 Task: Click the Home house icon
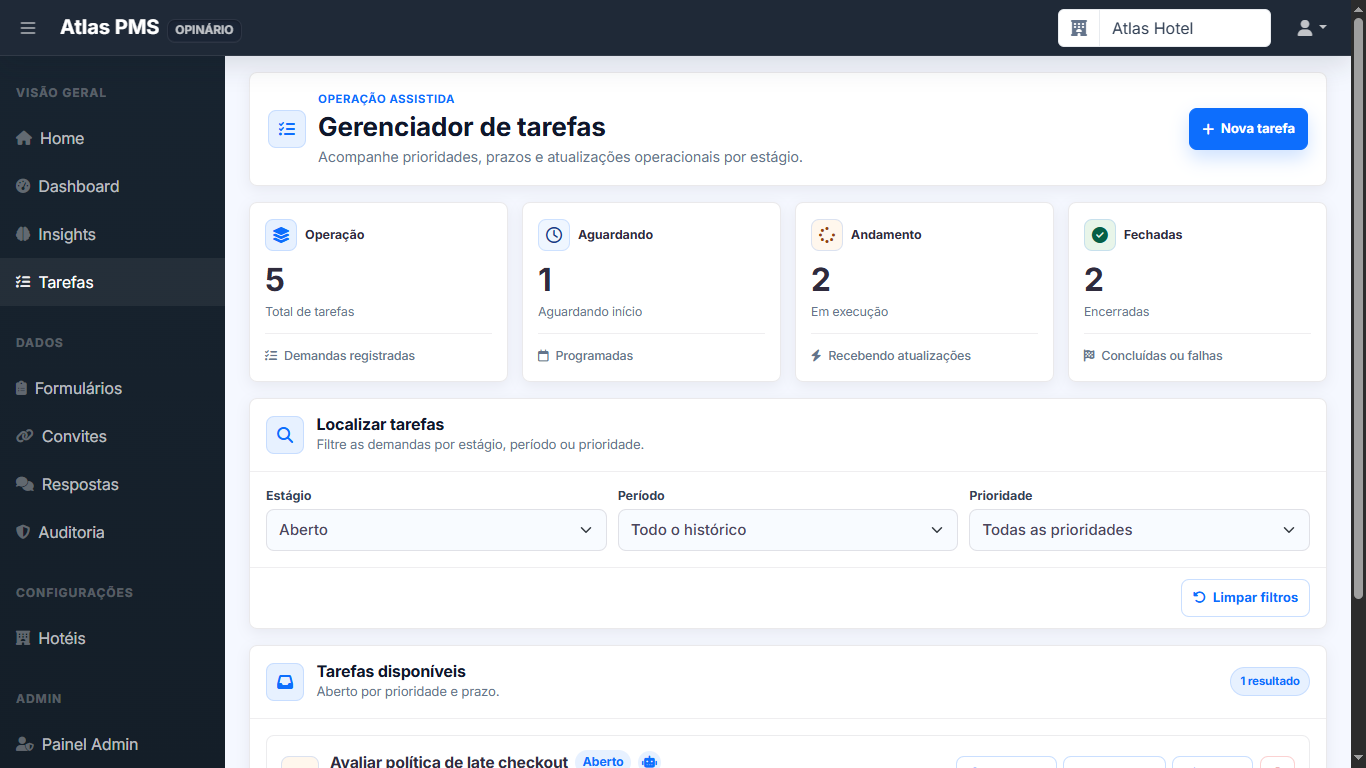pos(25,138)
